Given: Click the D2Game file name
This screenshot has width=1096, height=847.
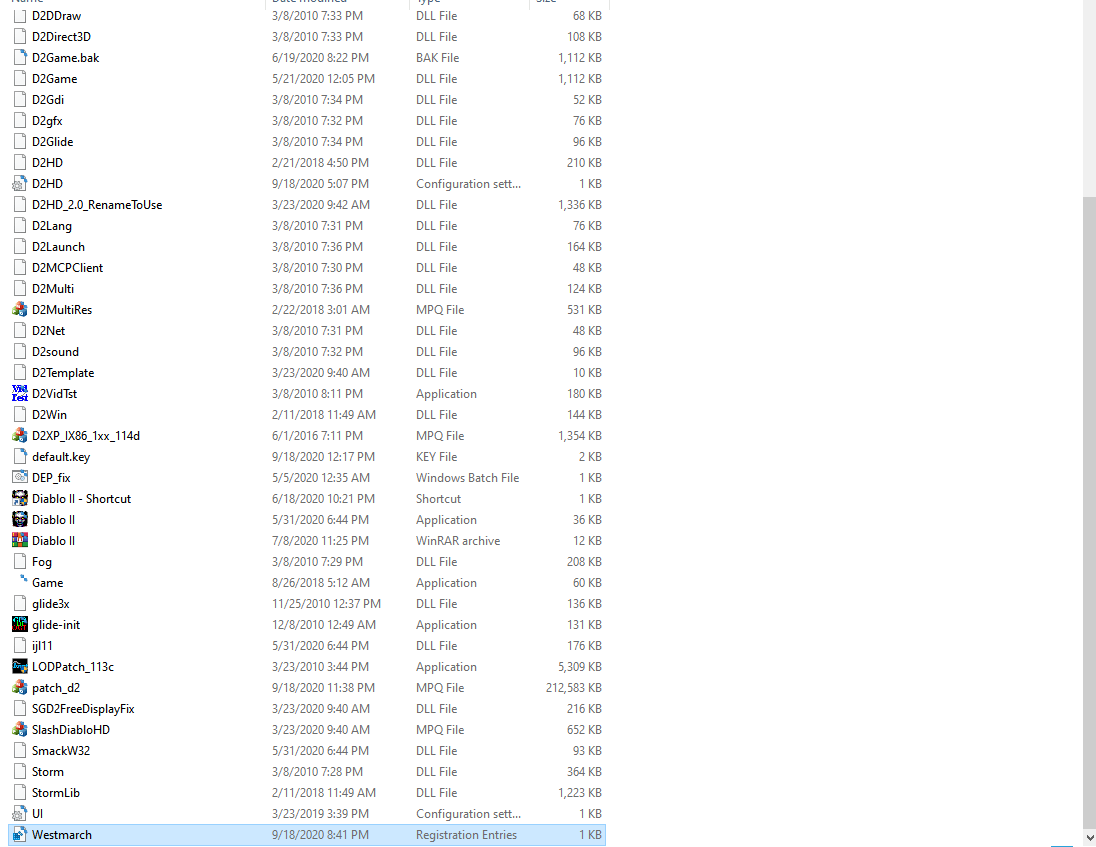Looking at the screenshot, I should tap(55, 78).
